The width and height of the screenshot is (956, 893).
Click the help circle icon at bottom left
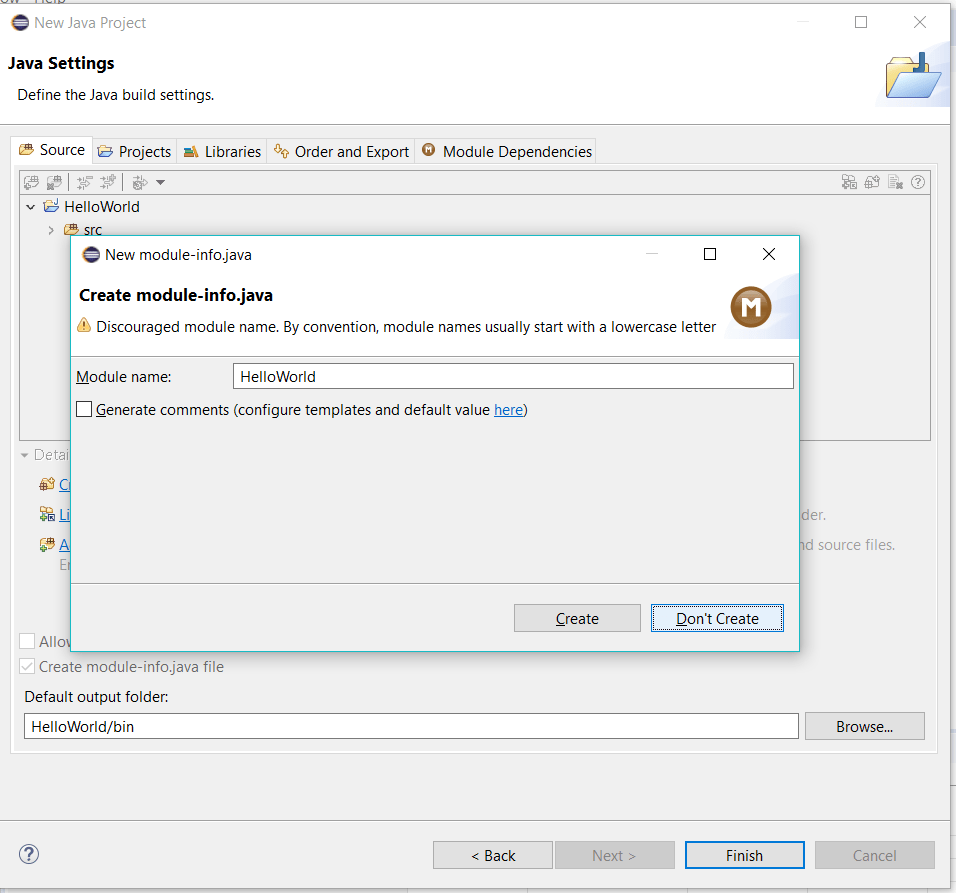point(28,854)
